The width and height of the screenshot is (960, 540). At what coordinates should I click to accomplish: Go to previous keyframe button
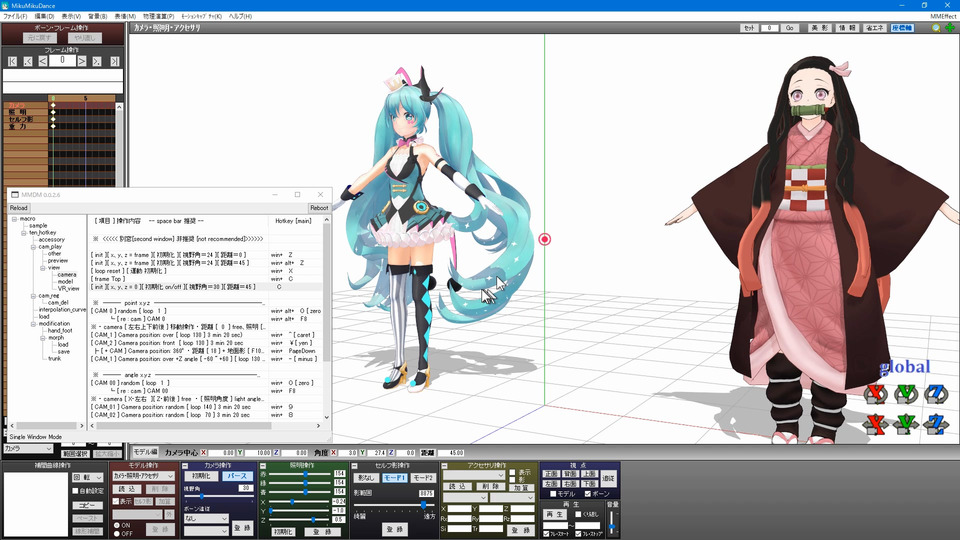pyautogui.click(x=28, y=61)
